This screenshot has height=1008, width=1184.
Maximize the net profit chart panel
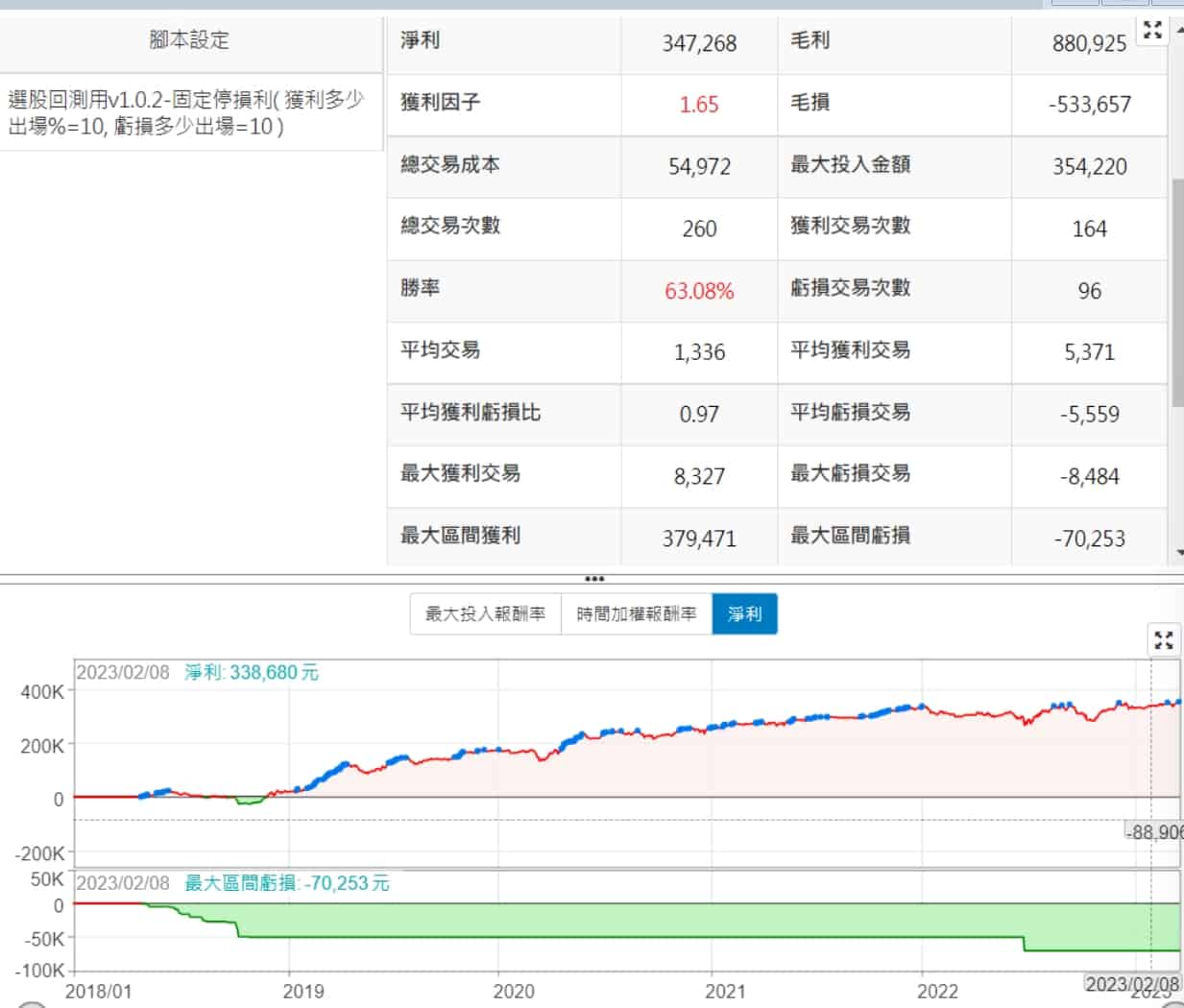click(1164, 640)
